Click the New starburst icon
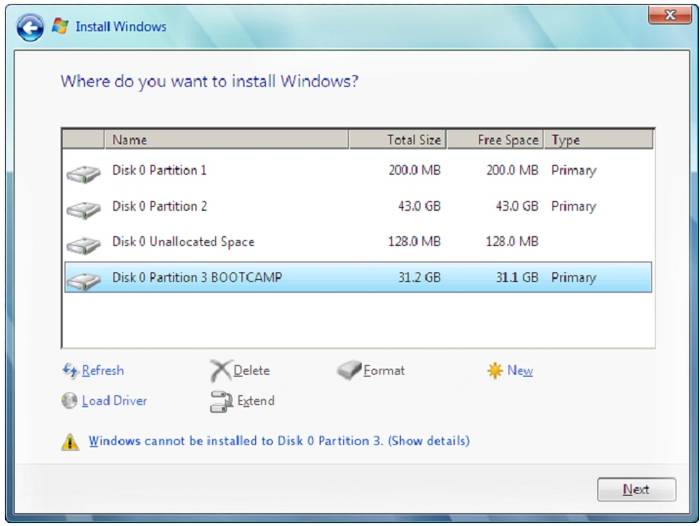 [494, 371]
